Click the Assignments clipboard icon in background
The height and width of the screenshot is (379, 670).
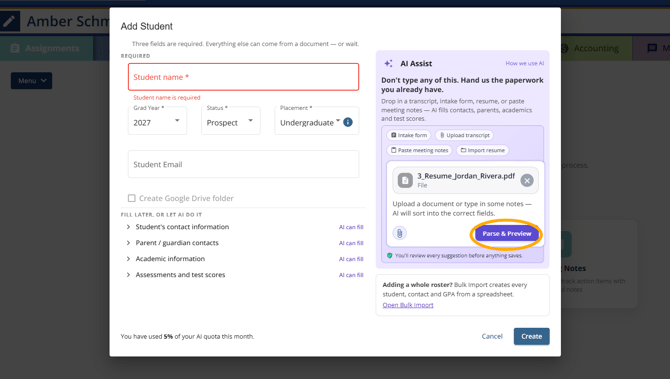pyautogui.click(x=15, y=48)
